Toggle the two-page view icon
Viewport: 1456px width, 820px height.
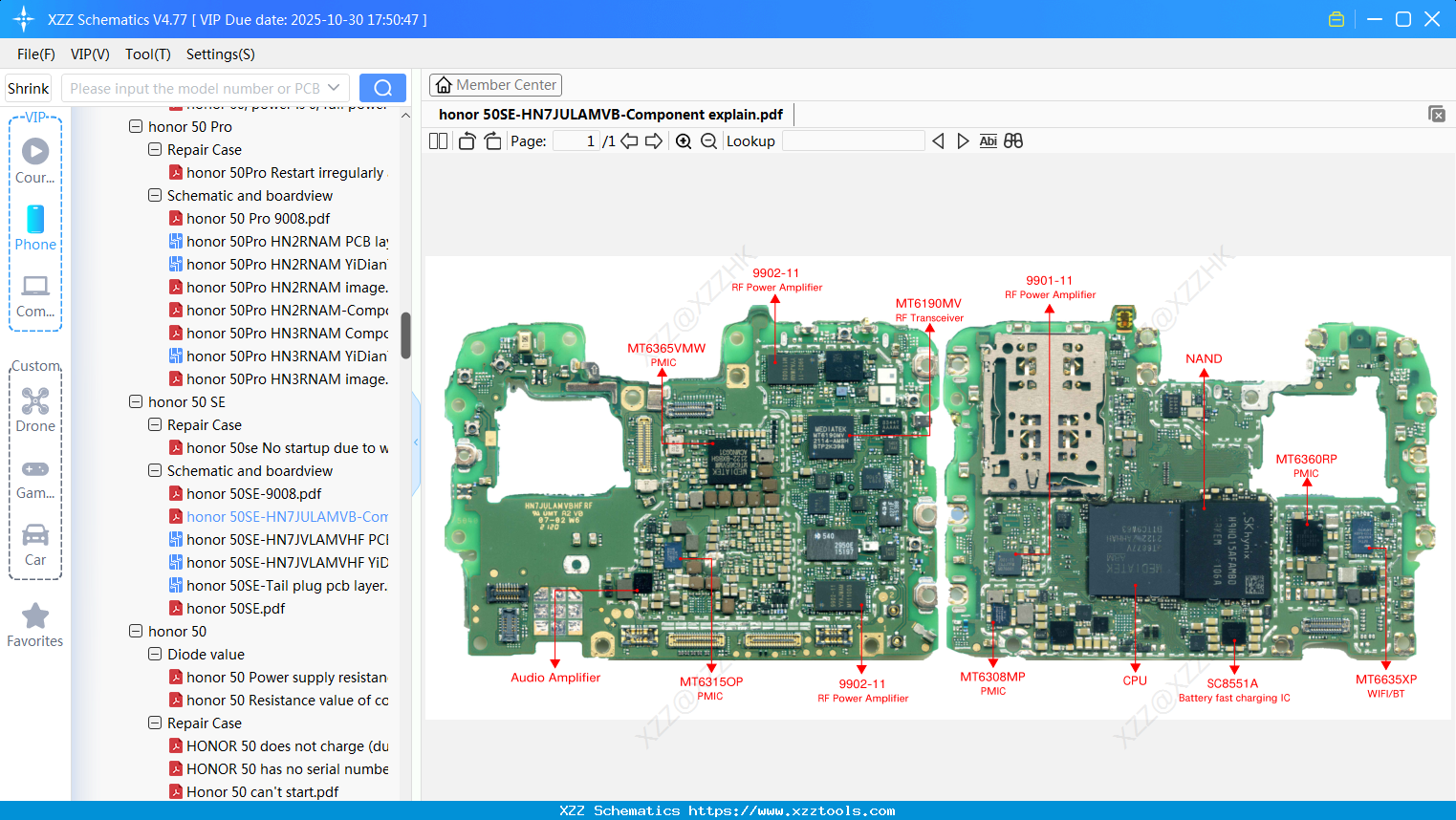438,141
